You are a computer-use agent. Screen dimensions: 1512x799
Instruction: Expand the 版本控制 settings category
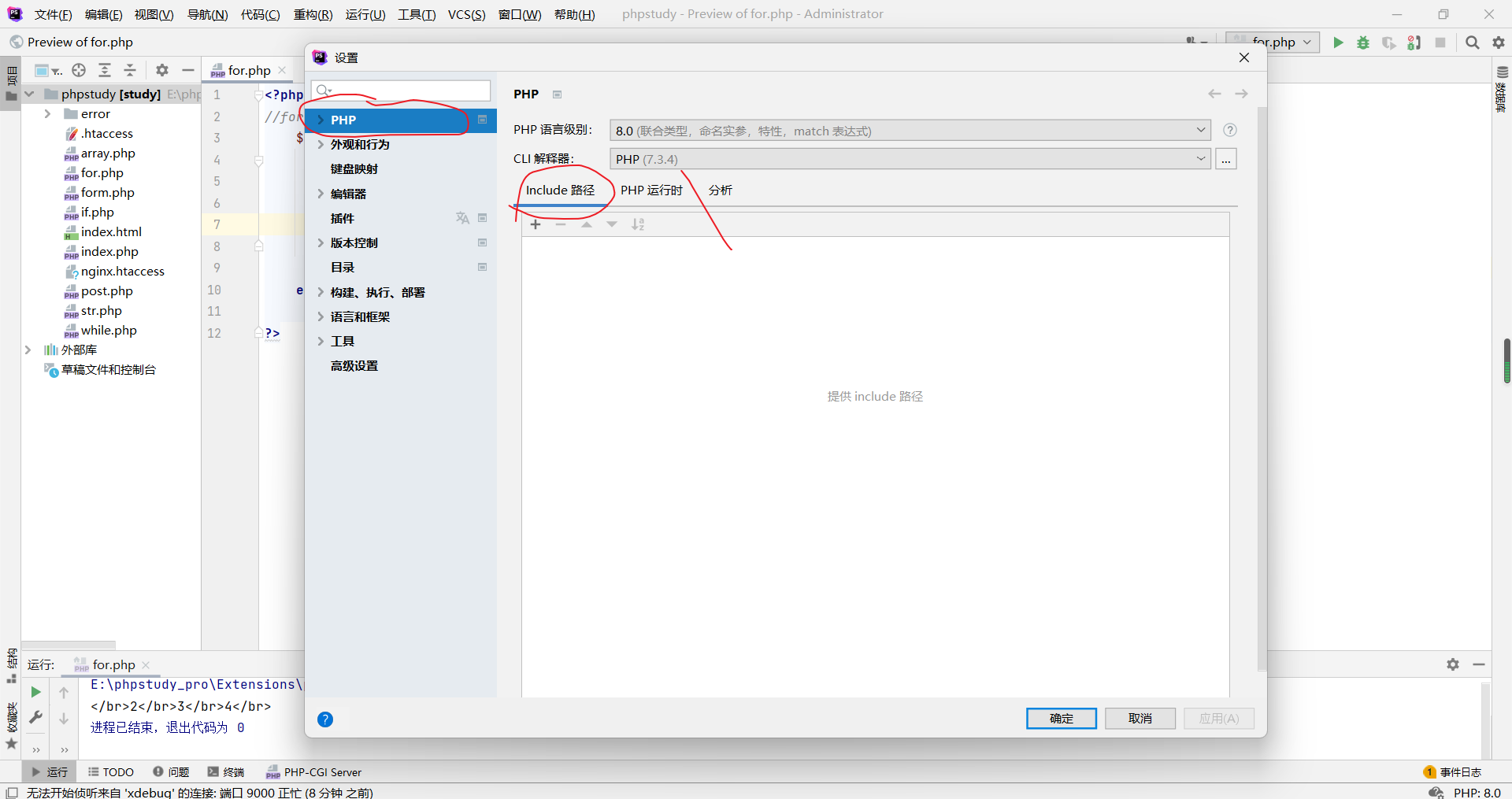(321, 242)
